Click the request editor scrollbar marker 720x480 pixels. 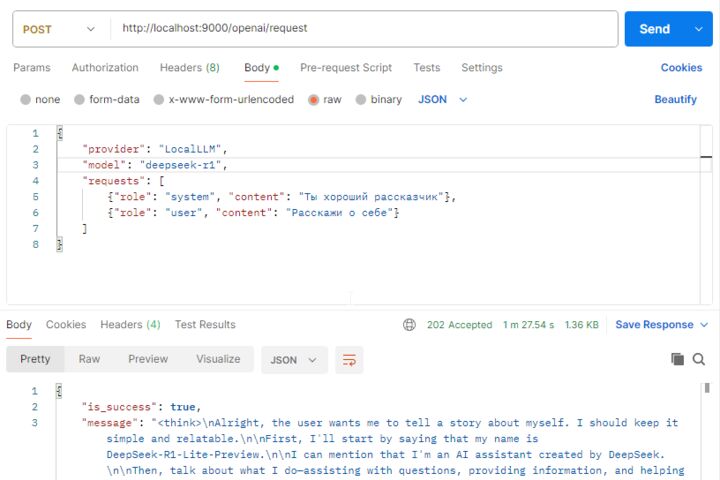(x=706, y=157)
